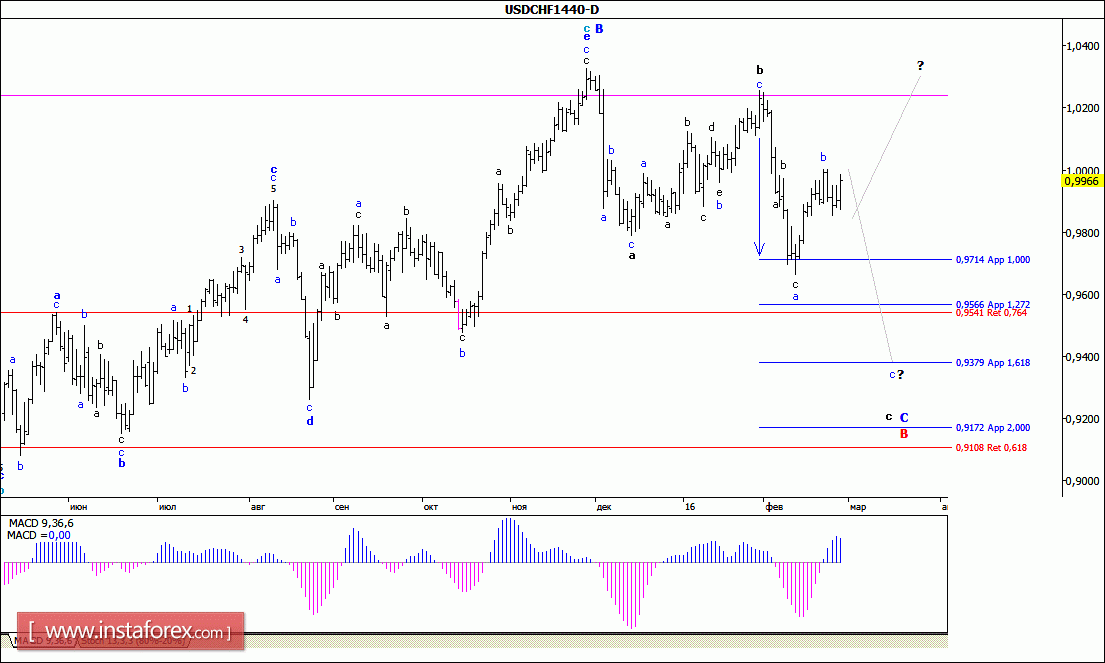The width and height of the screenshot is (1105, 663).
Task: Select the yellow 0,9966 current price label
Action: [x=1082, y=181]
